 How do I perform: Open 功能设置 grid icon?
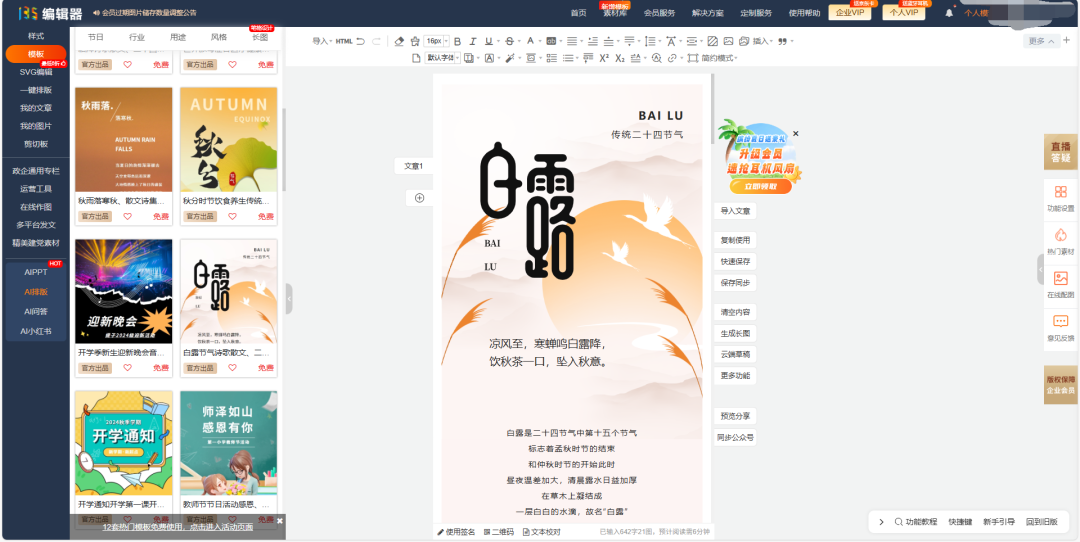[x=1060, y=192]
